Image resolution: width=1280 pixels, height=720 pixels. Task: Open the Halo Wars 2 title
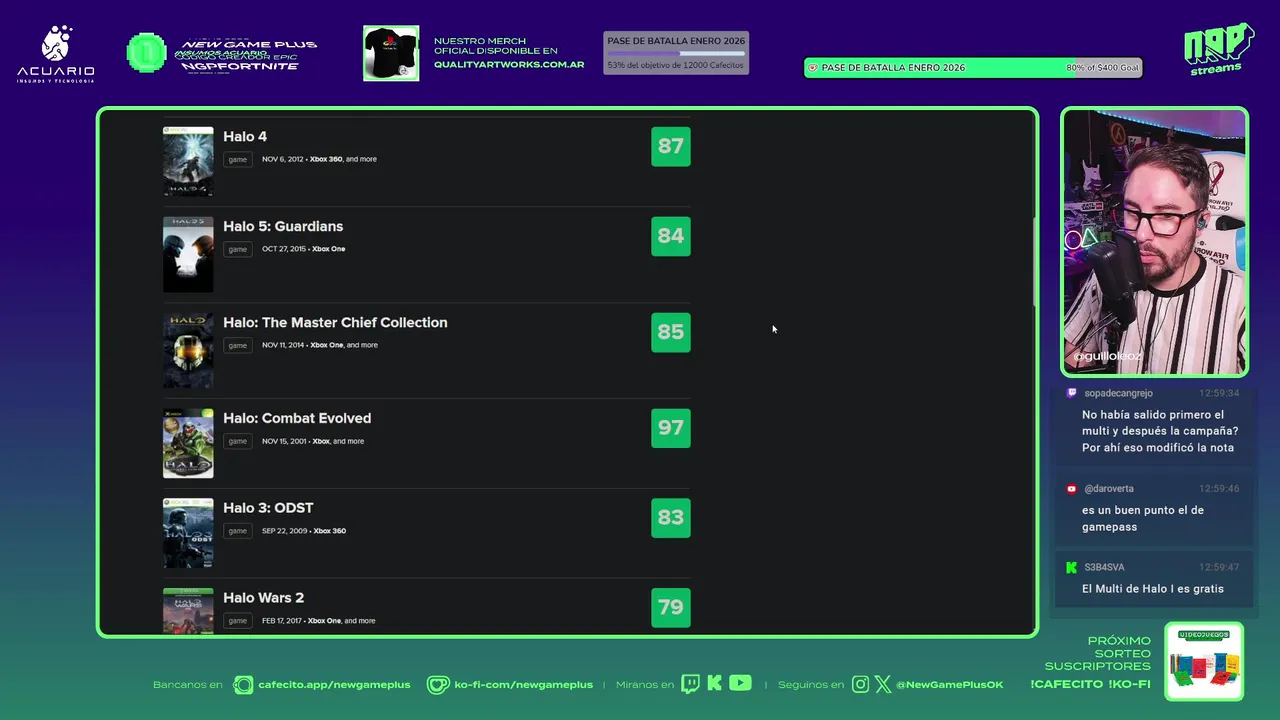coord(263,598)
